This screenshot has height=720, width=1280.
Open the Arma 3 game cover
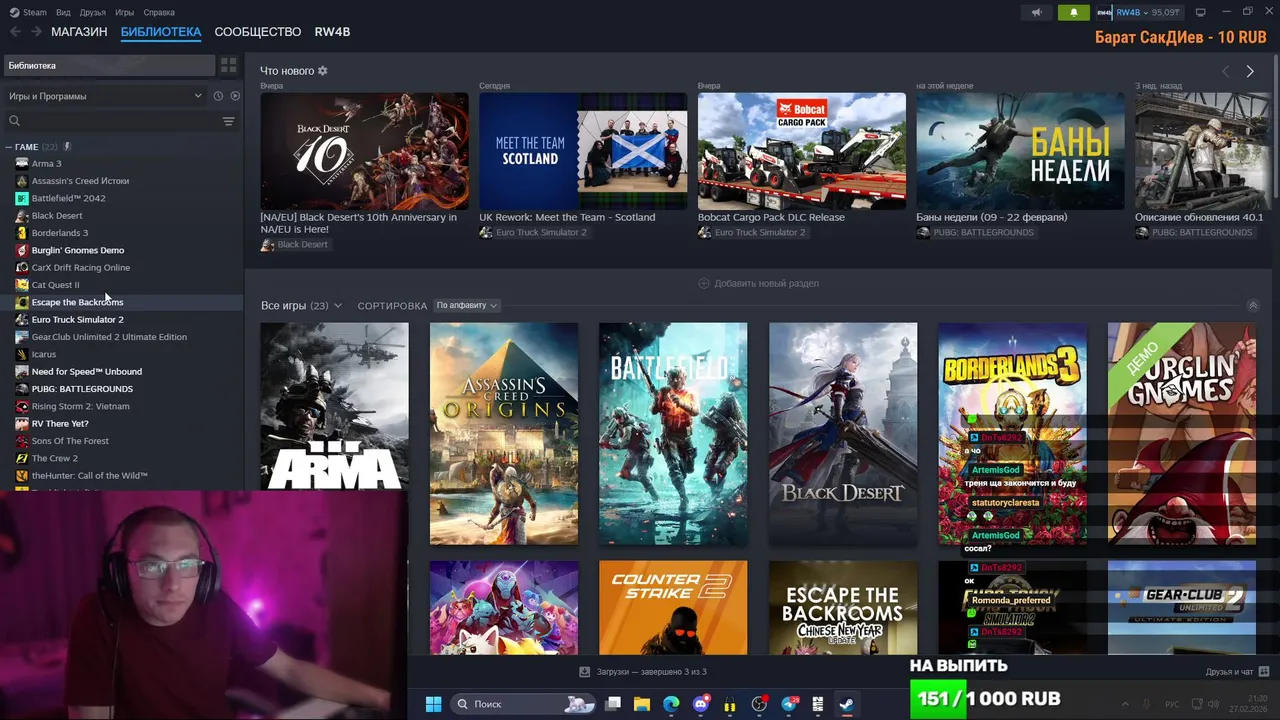click(x=334, y=406)
